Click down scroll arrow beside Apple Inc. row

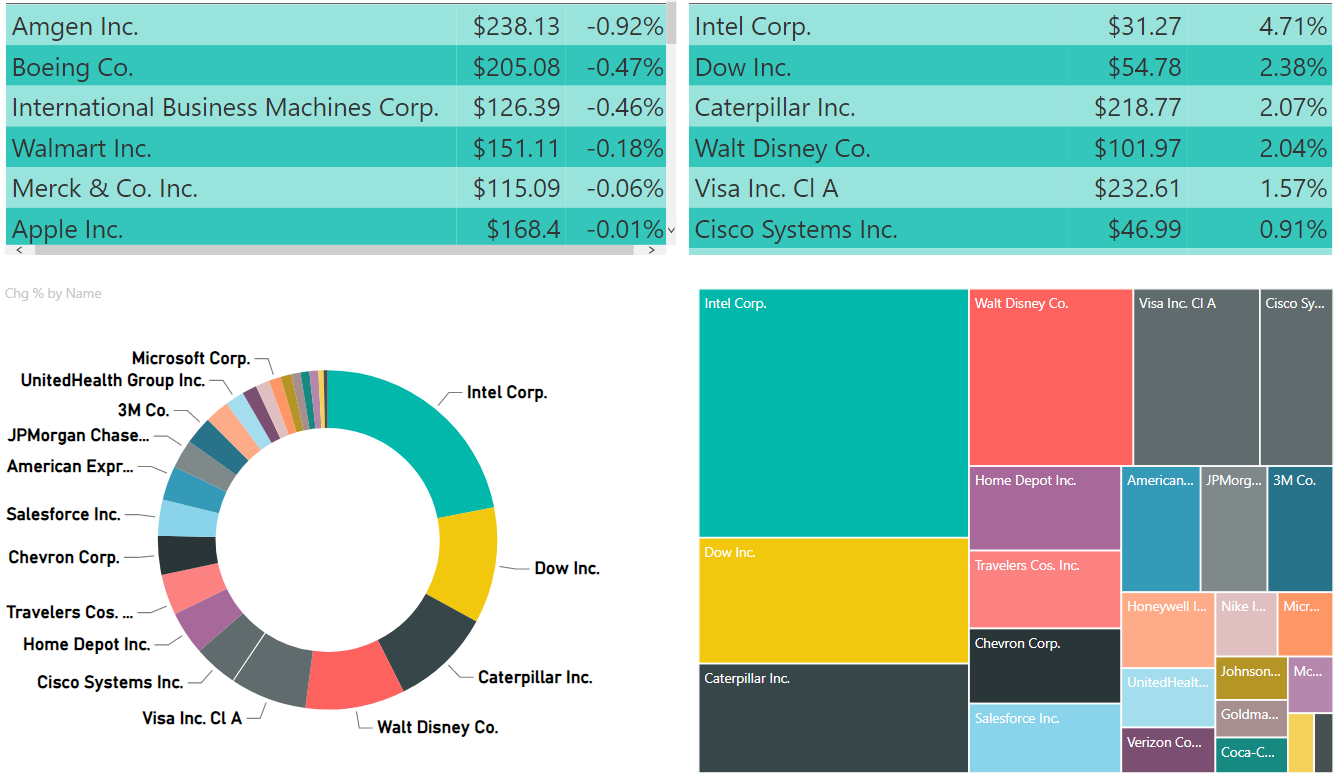click(671, 231)
